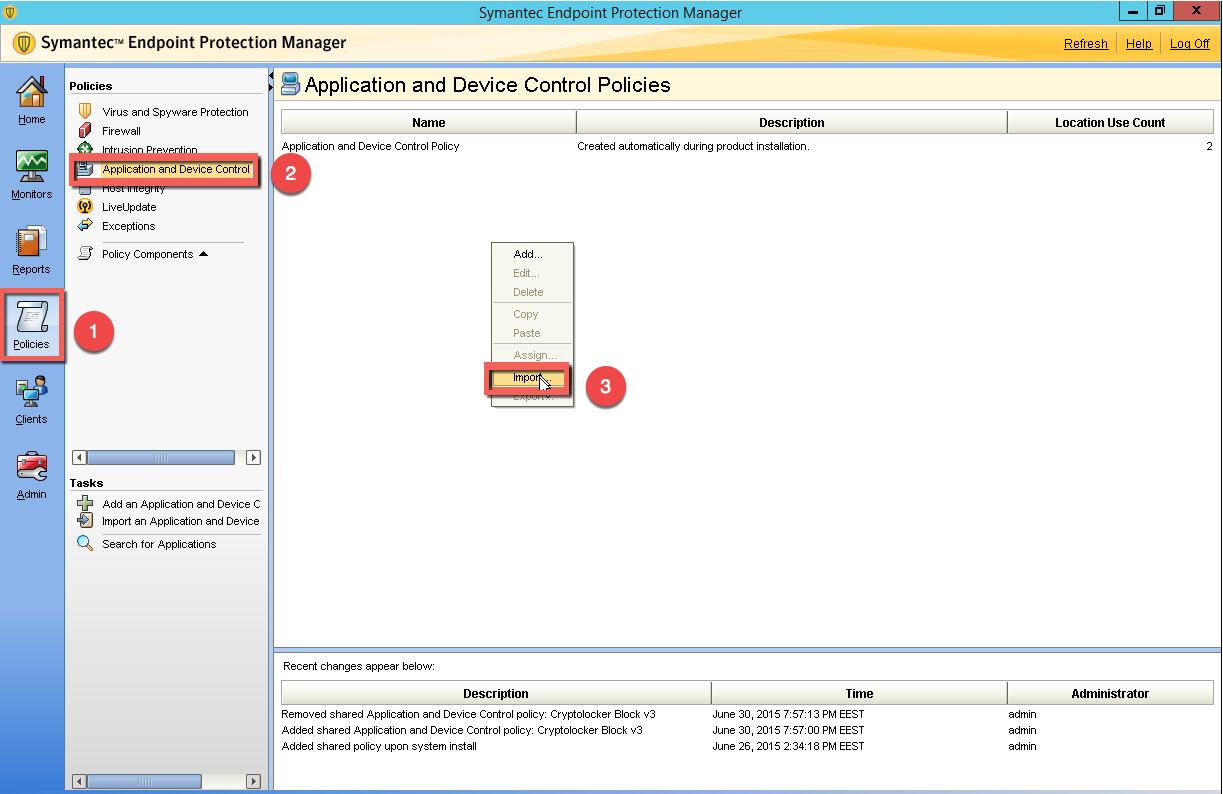Open the Help link
The height and width of the screenshot is (794, 1223).
click(1138, 44)
